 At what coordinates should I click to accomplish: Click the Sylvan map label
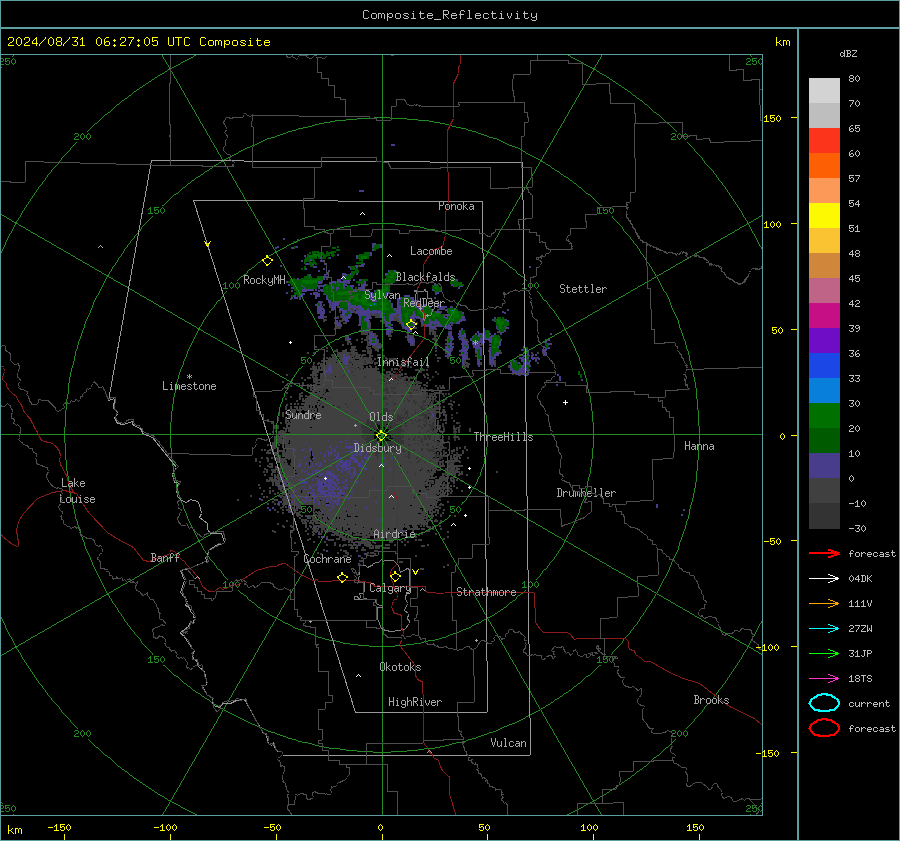382,295
